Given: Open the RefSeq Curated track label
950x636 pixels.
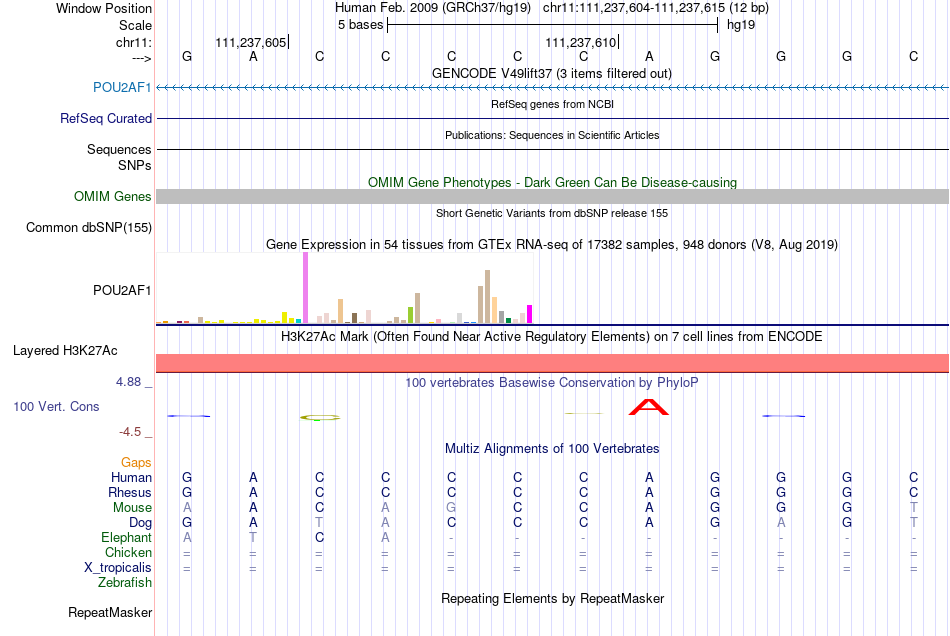Looking at the screenshot, I should tap(105, 119).
